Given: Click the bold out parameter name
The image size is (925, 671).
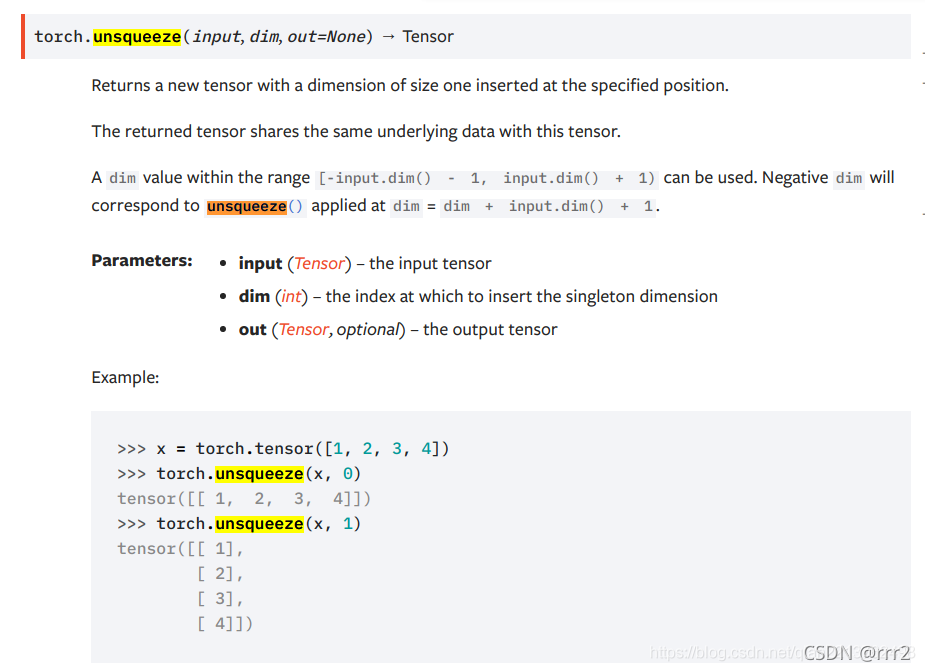Looking at the screenshot, I should pos(250,329).
